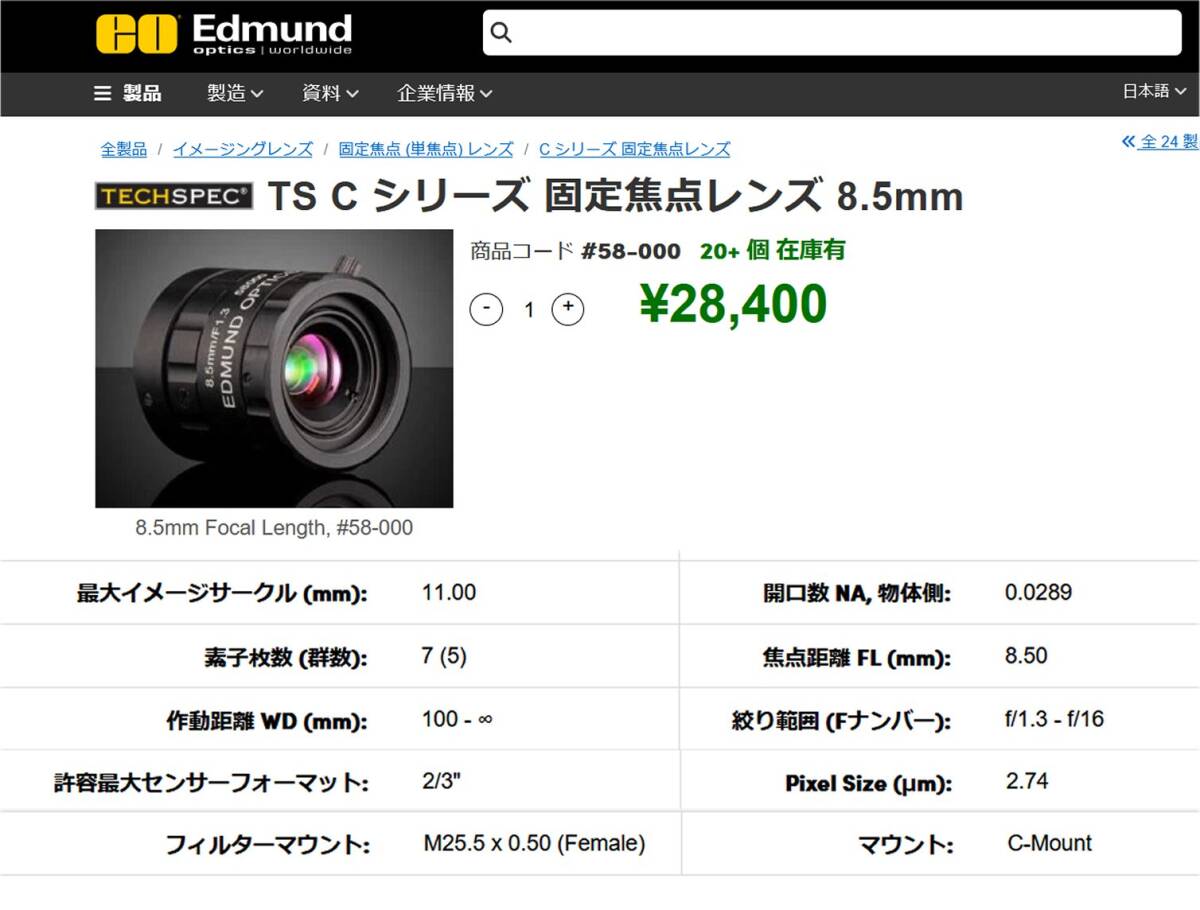The image size is (1200, 910).
Task: Click the value 8.50
Action: pos(1026,656)
